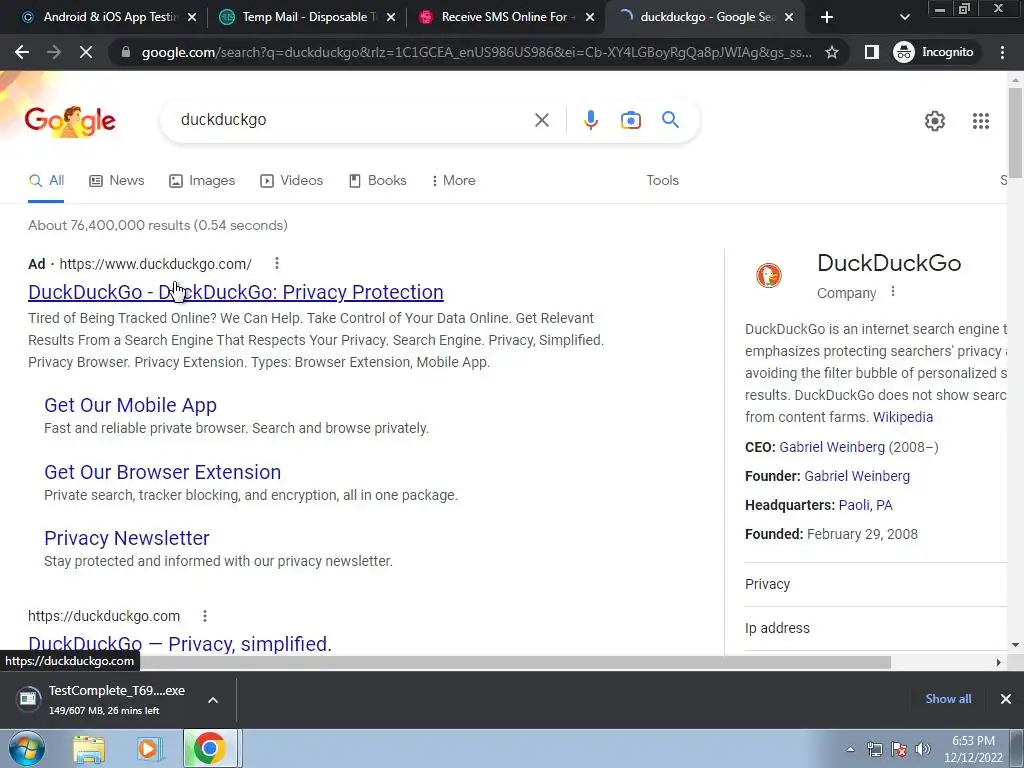Close the Android & iOS App Testing tab
Viewport: 1024px width, 768px height.
pyautogui.click(x=191, y=17)
